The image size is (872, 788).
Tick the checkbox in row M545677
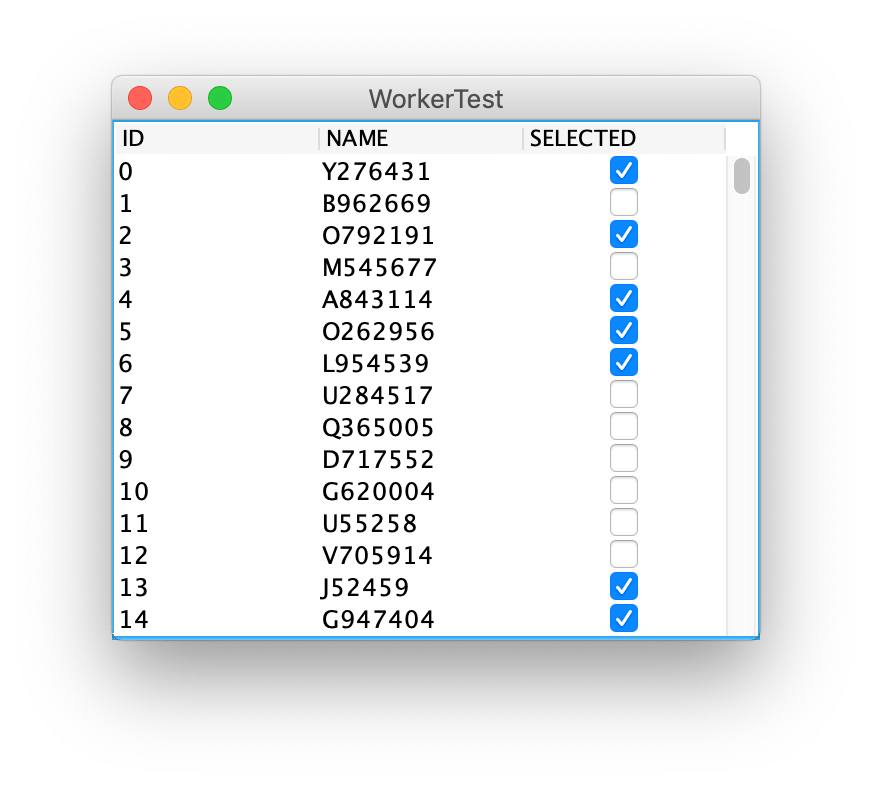click(x=623, y=266)
